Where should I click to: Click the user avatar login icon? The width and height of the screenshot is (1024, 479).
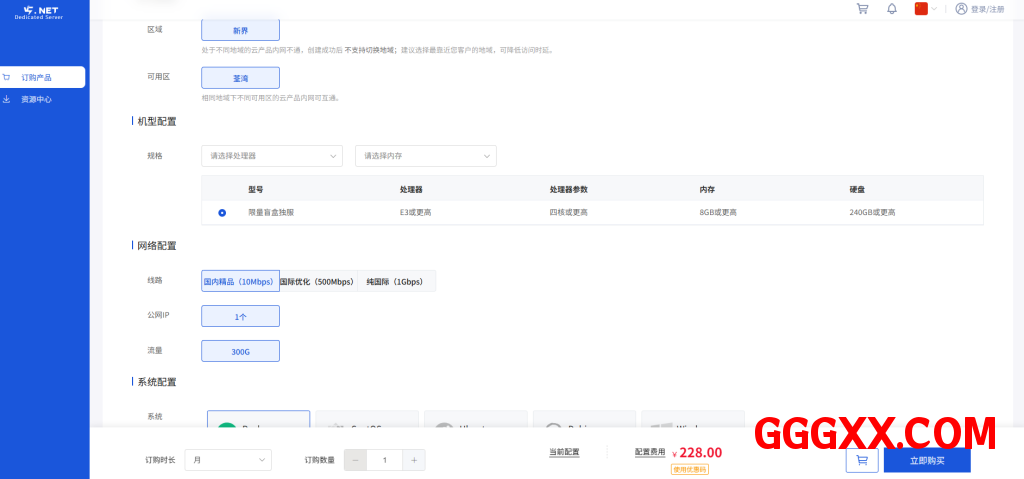coord(961,9)
